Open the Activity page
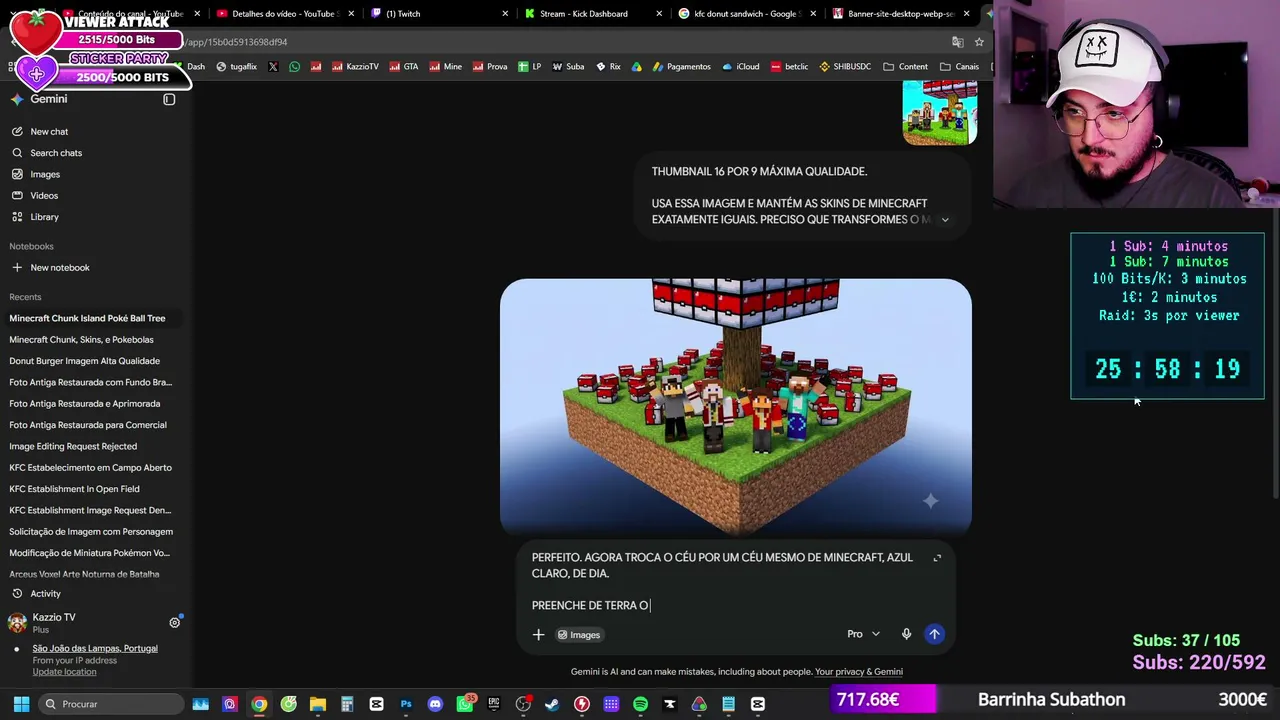 pos(45,594)
